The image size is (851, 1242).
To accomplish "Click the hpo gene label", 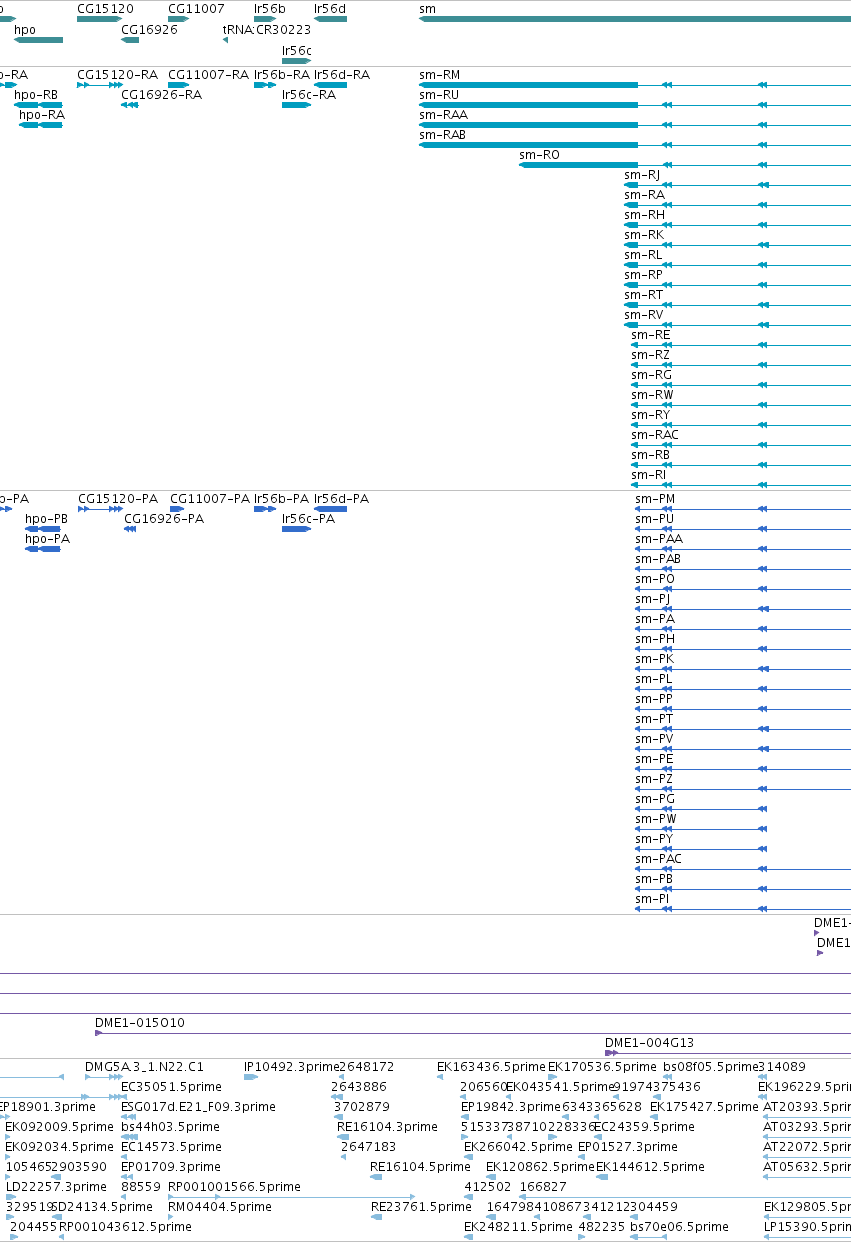I will tap(25, 29).
